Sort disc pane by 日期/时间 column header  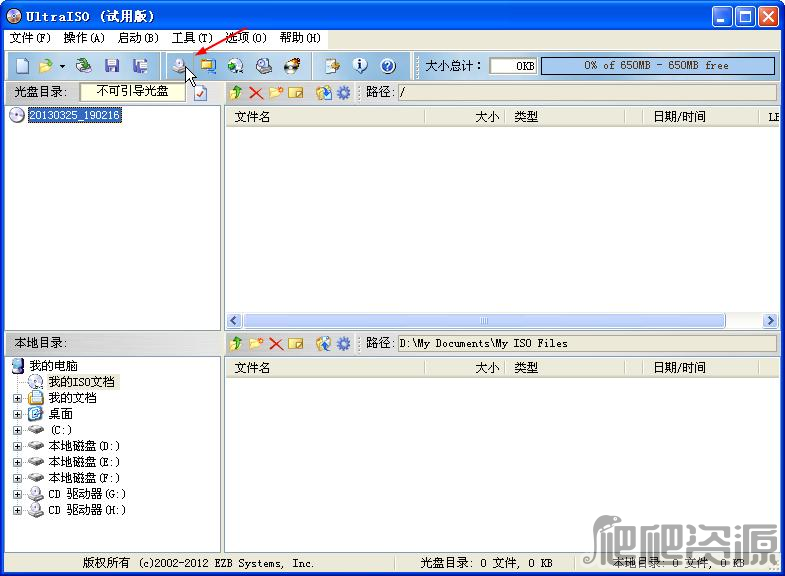point(701,117)
